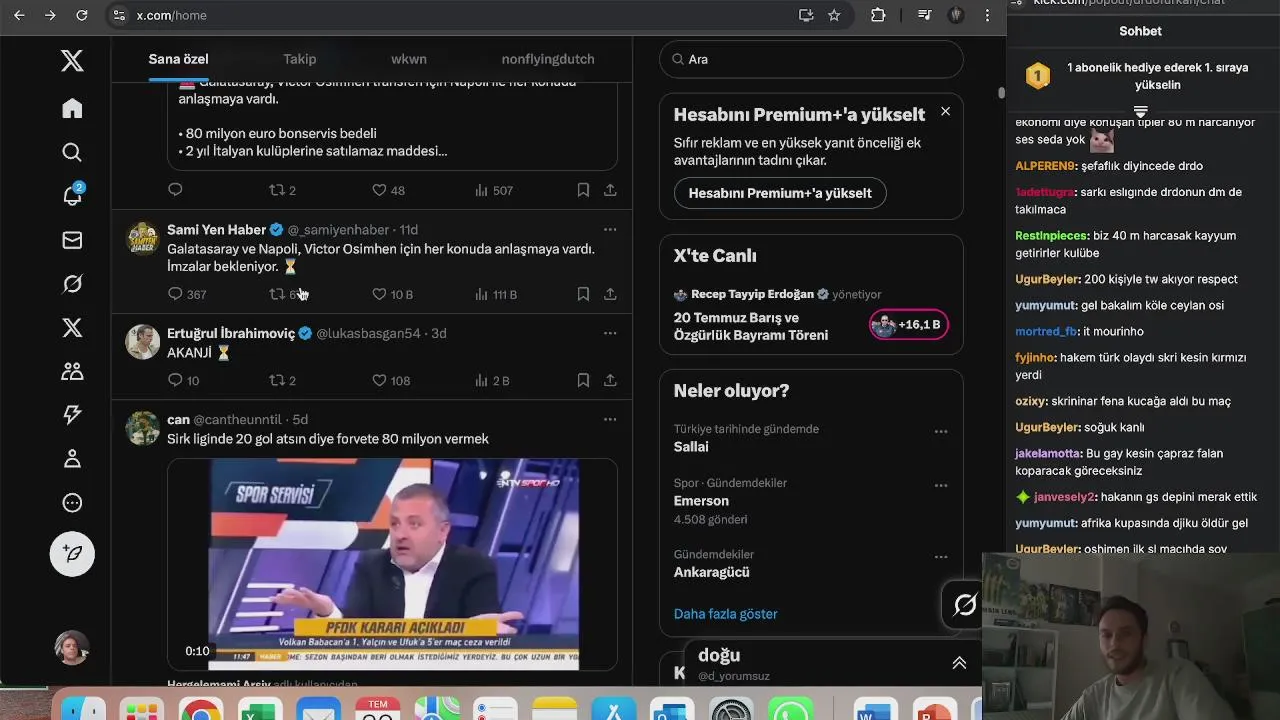Open More options circle in sidebar
Viewport: 1280px width, 720px height.
(x=72, y=503)
